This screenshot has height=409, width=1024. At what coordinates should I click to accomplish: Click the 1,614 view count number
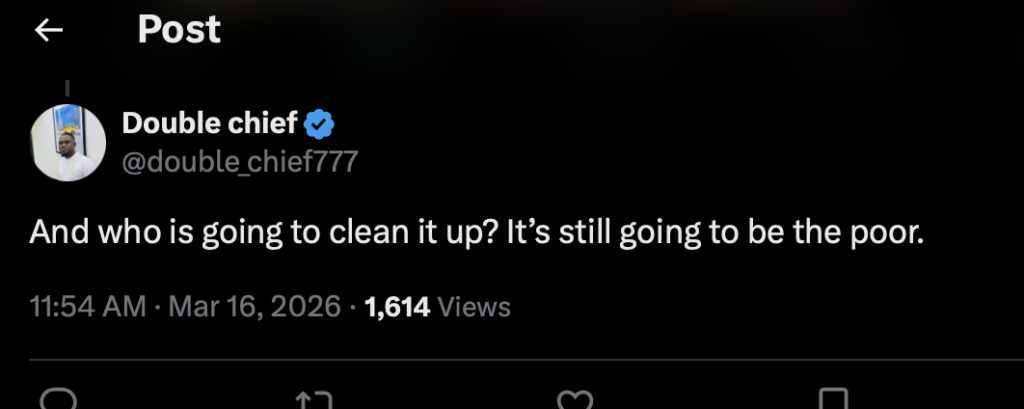397,306
